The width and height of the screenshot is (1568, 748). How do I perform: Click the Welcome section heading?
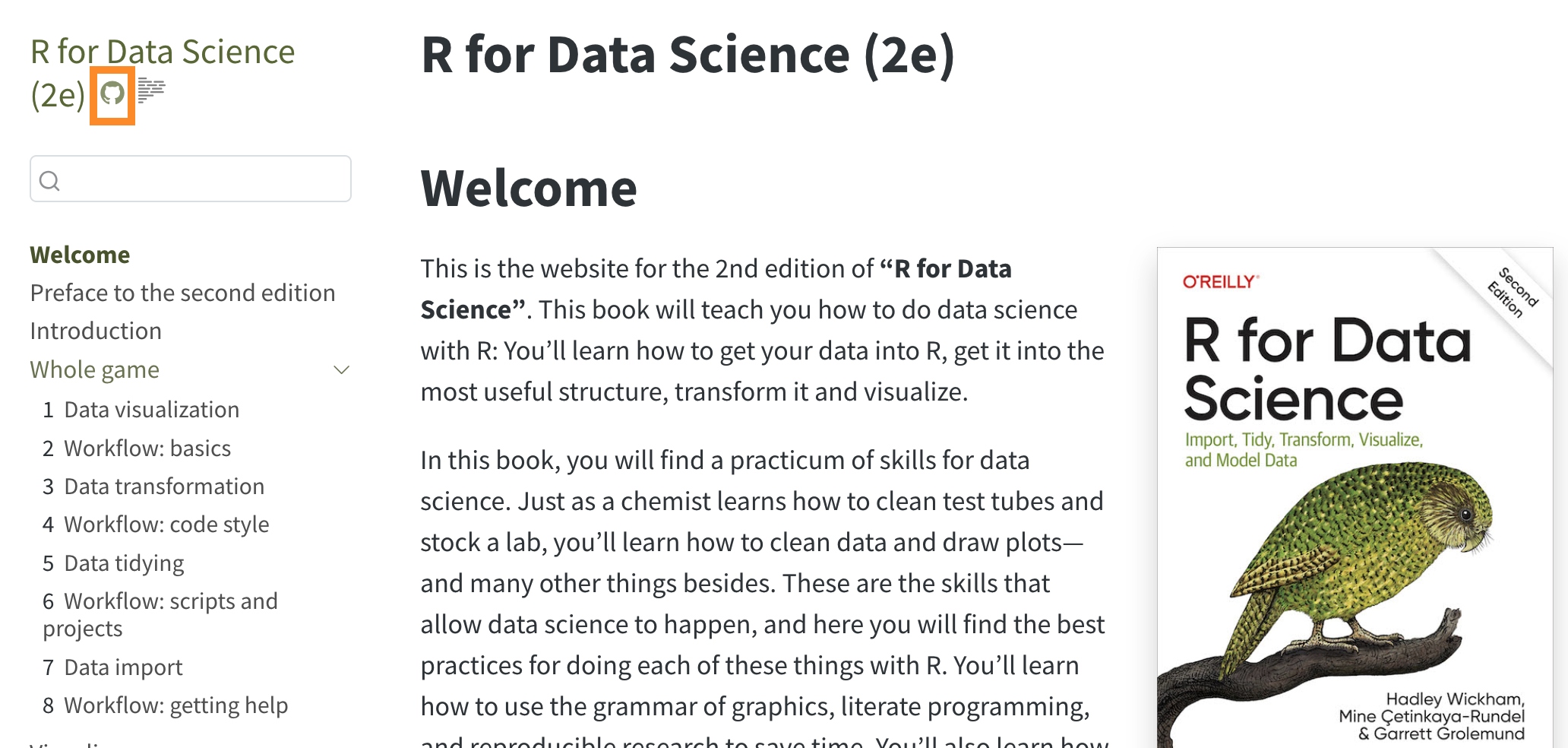point(529,189)
